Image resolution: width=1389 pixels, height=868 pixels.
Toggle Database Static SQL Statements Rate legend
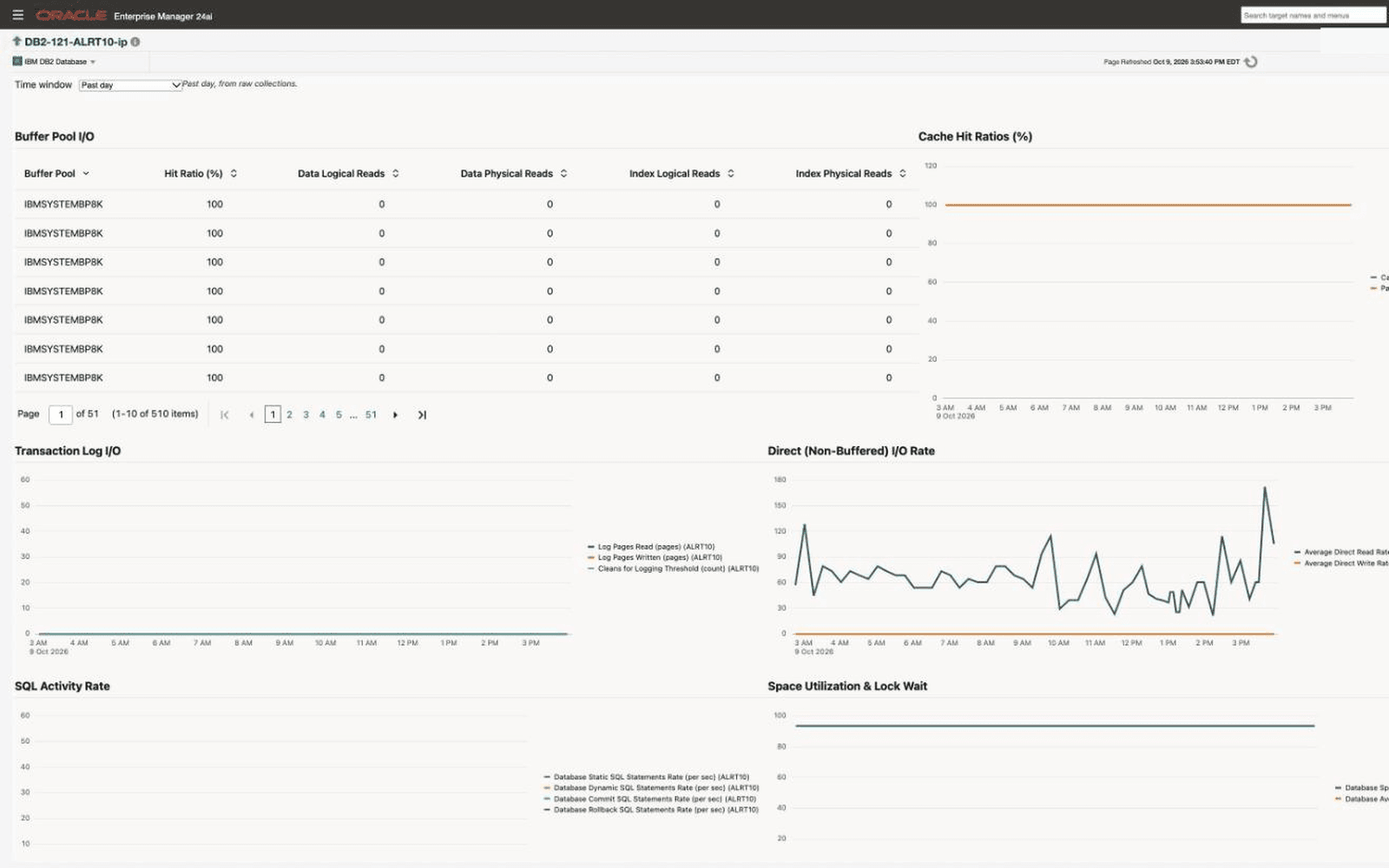coord(647,777)
